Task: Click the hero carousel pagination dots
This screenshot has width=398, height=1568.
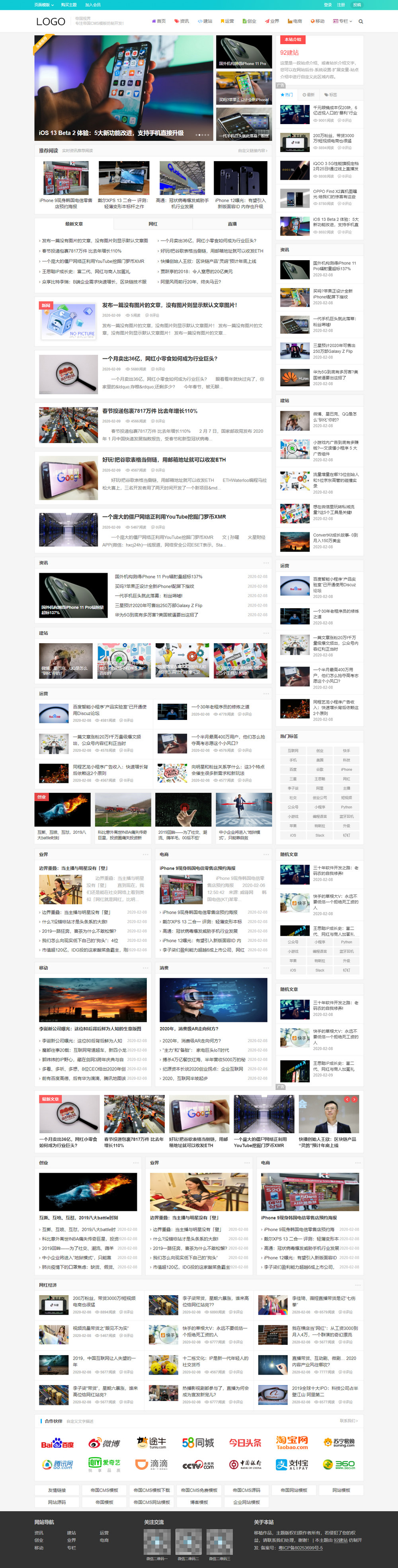Action: click(202, 134)
